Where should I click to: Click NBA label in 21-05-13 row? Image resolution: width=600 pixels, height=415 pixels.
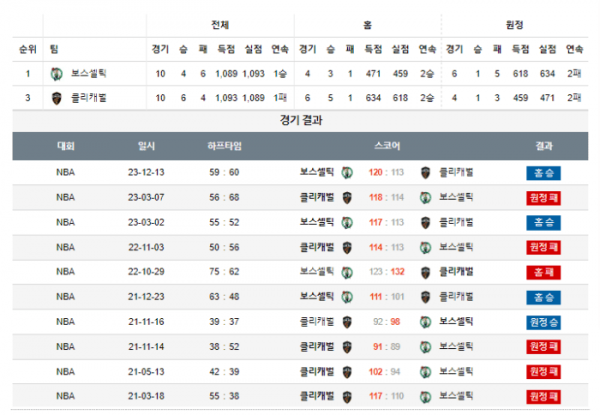pos(65,371)
